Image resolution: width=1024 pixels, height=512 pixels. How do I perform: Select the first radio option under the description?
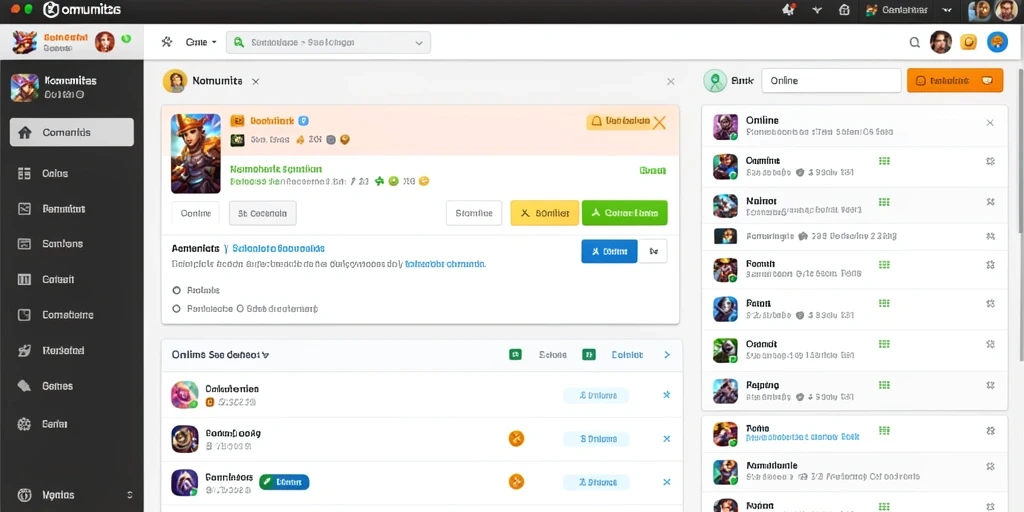tap(176, 290)
